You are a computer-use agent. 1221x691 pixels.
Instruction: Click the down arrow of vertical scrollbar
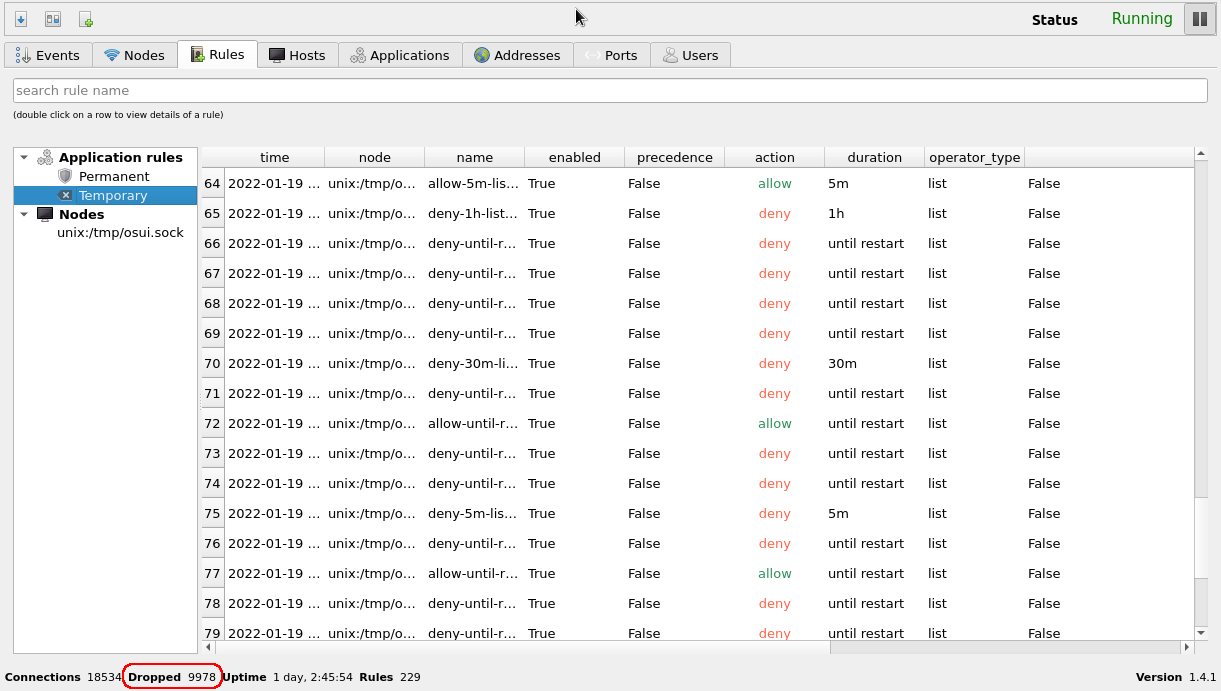(x=1201, y=633)
